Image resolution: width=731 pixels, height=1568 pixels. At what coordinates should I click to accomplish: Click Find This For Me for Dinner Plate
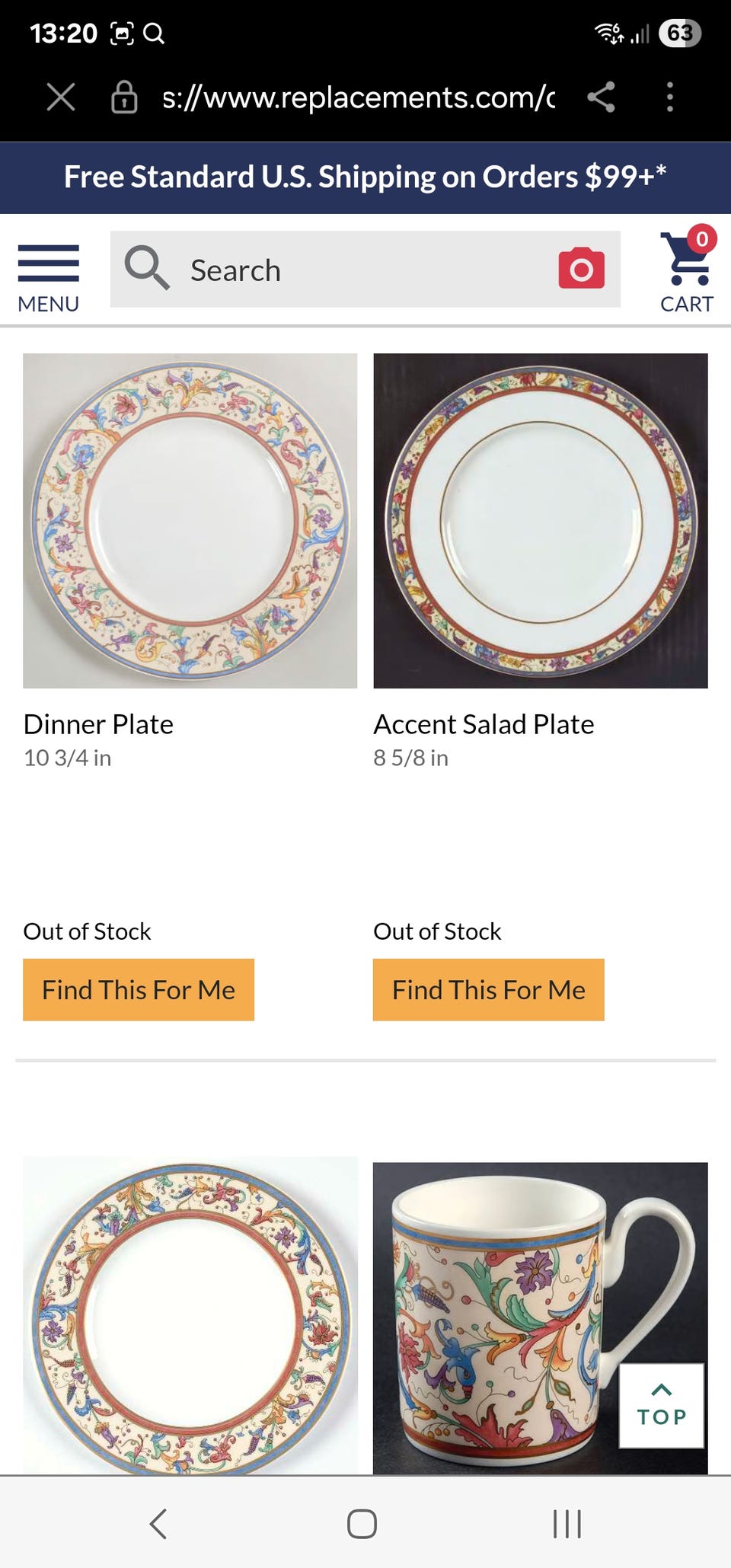click(x=139, y=989)
